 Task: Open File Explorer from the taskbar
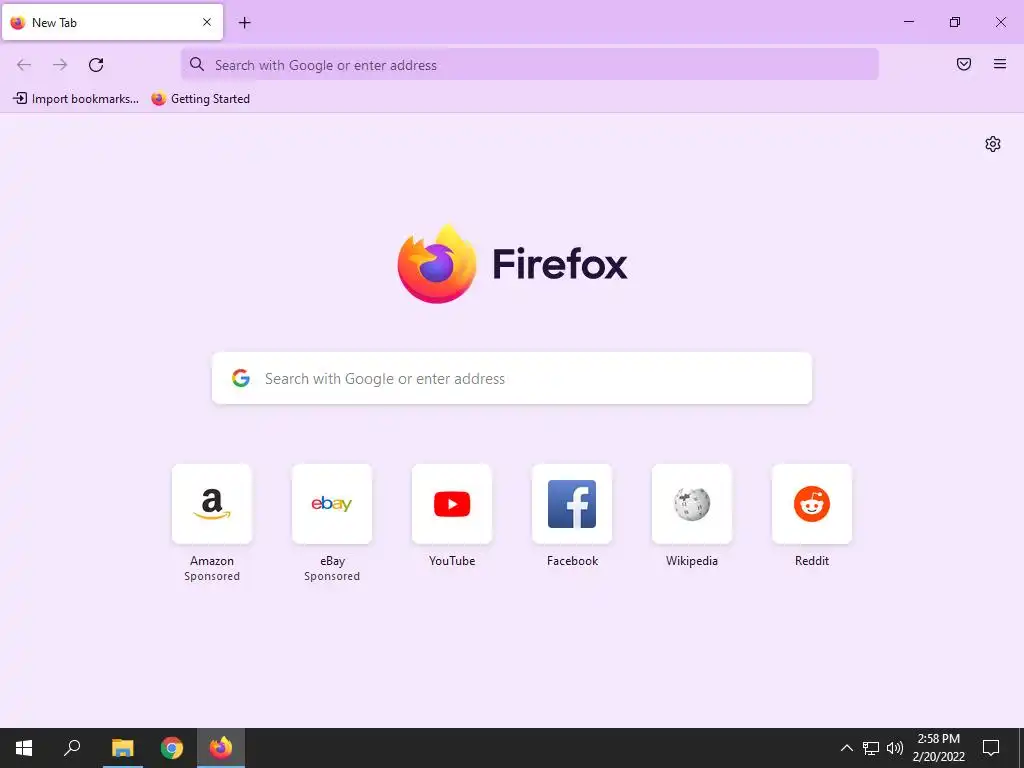(122, 748)
